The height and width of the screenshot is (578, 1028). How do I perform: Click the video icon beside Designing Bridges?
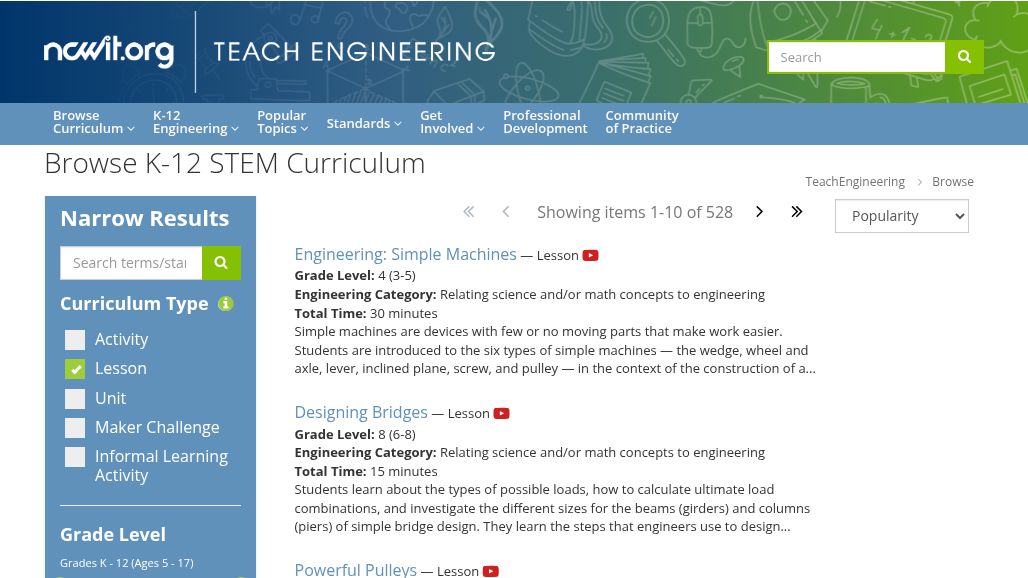pos(502,414)
